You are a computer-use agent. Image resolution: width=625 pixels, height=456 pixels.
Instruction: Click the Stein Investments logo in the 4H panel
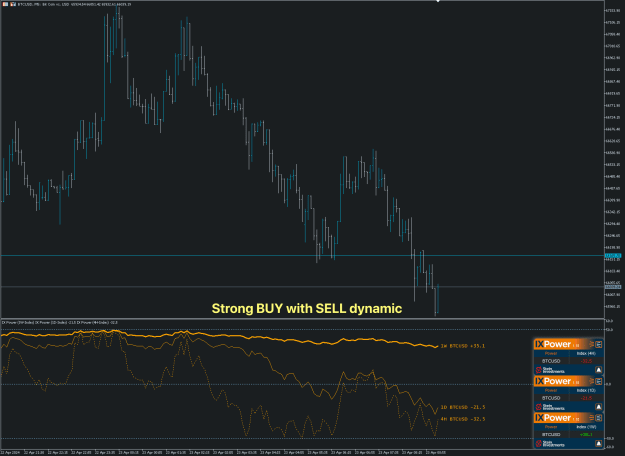(x=550, y=370)
